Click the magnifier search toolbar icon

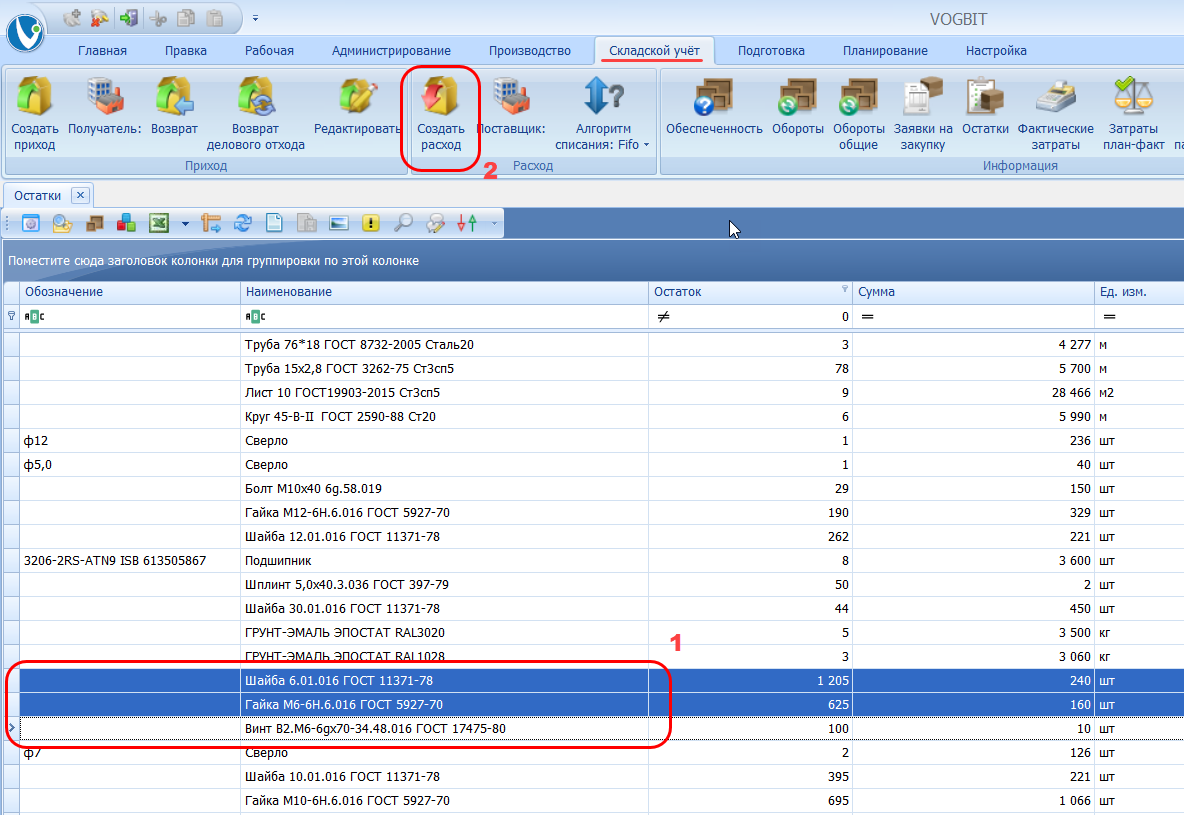tap(403, 224)
